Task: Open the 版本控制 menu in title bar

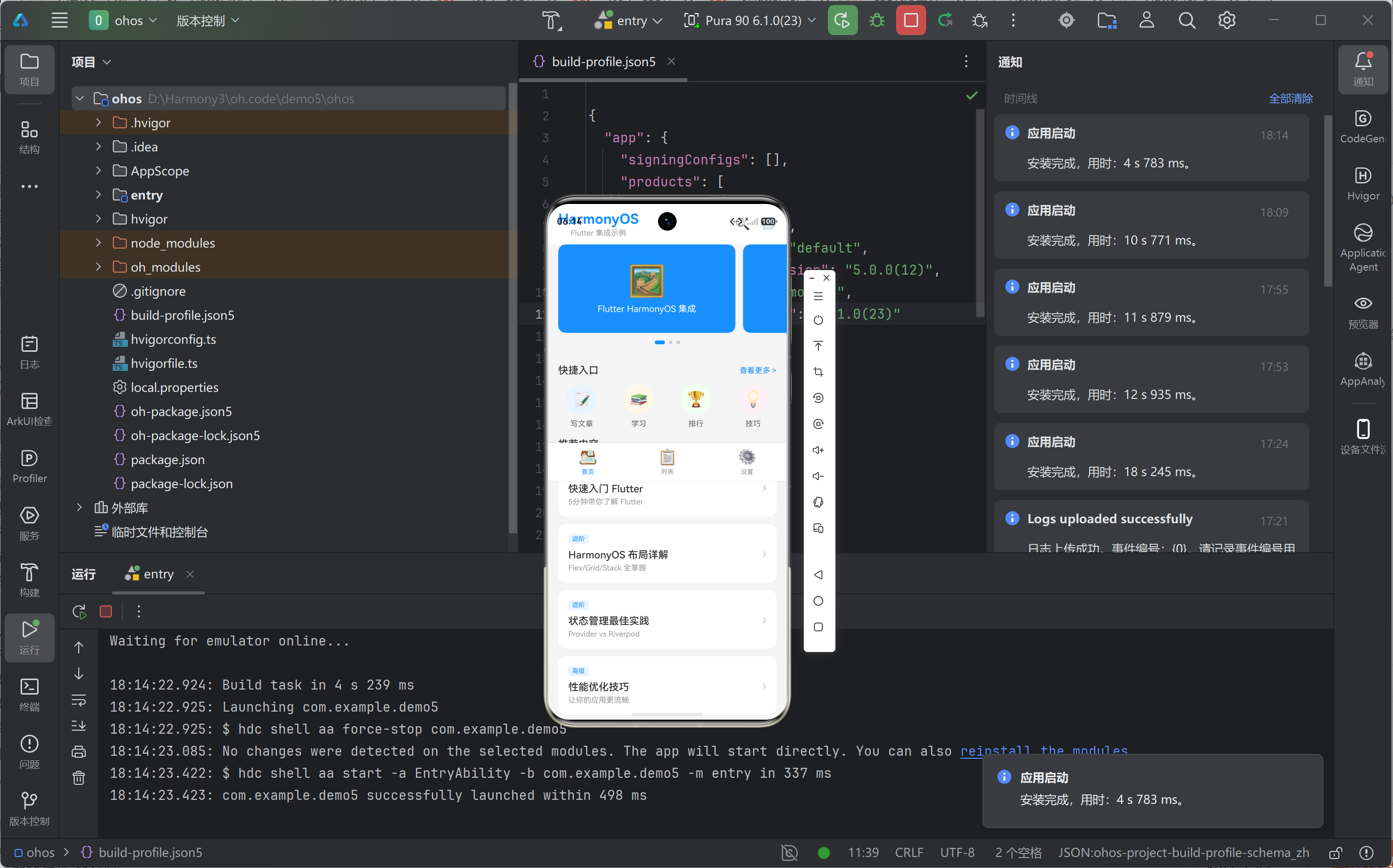Action: (x=208, y=21)
